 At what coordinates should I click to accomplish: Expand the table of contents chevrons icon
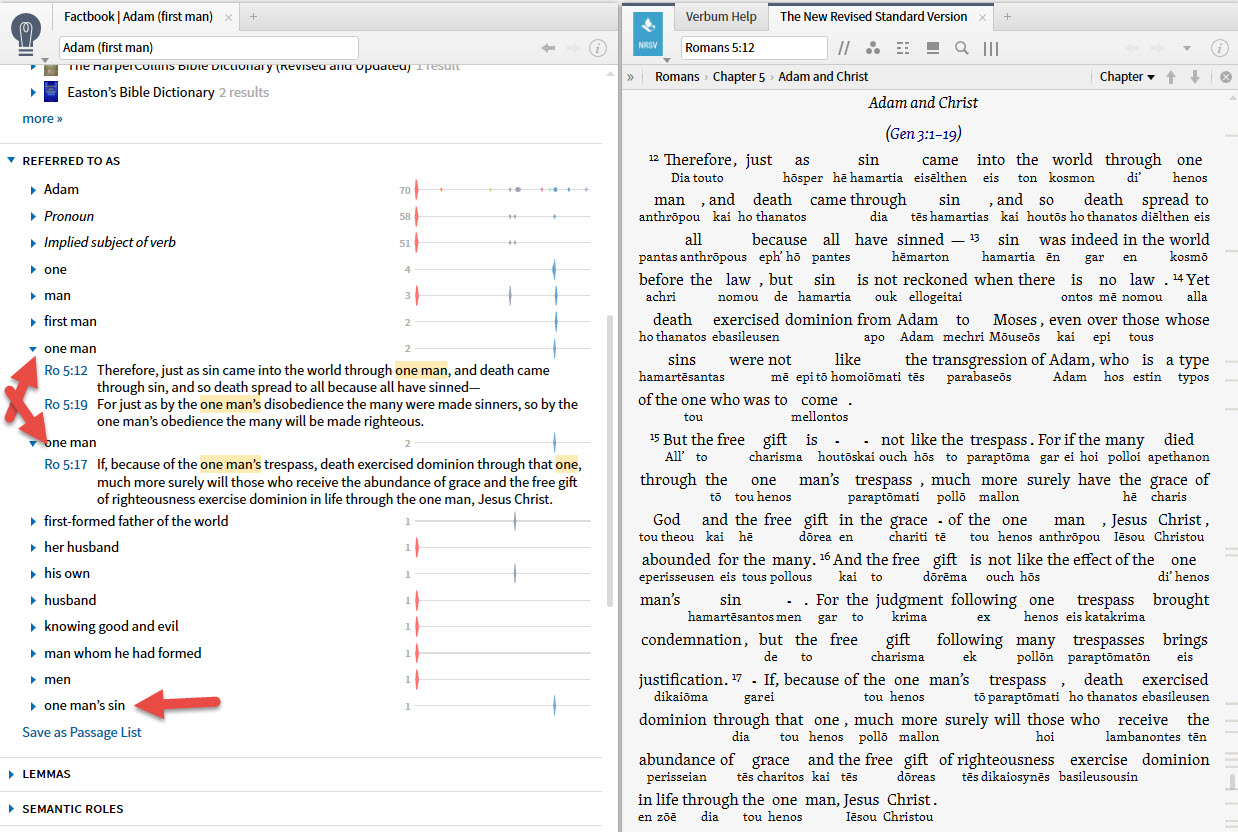(x=631, y=77)
